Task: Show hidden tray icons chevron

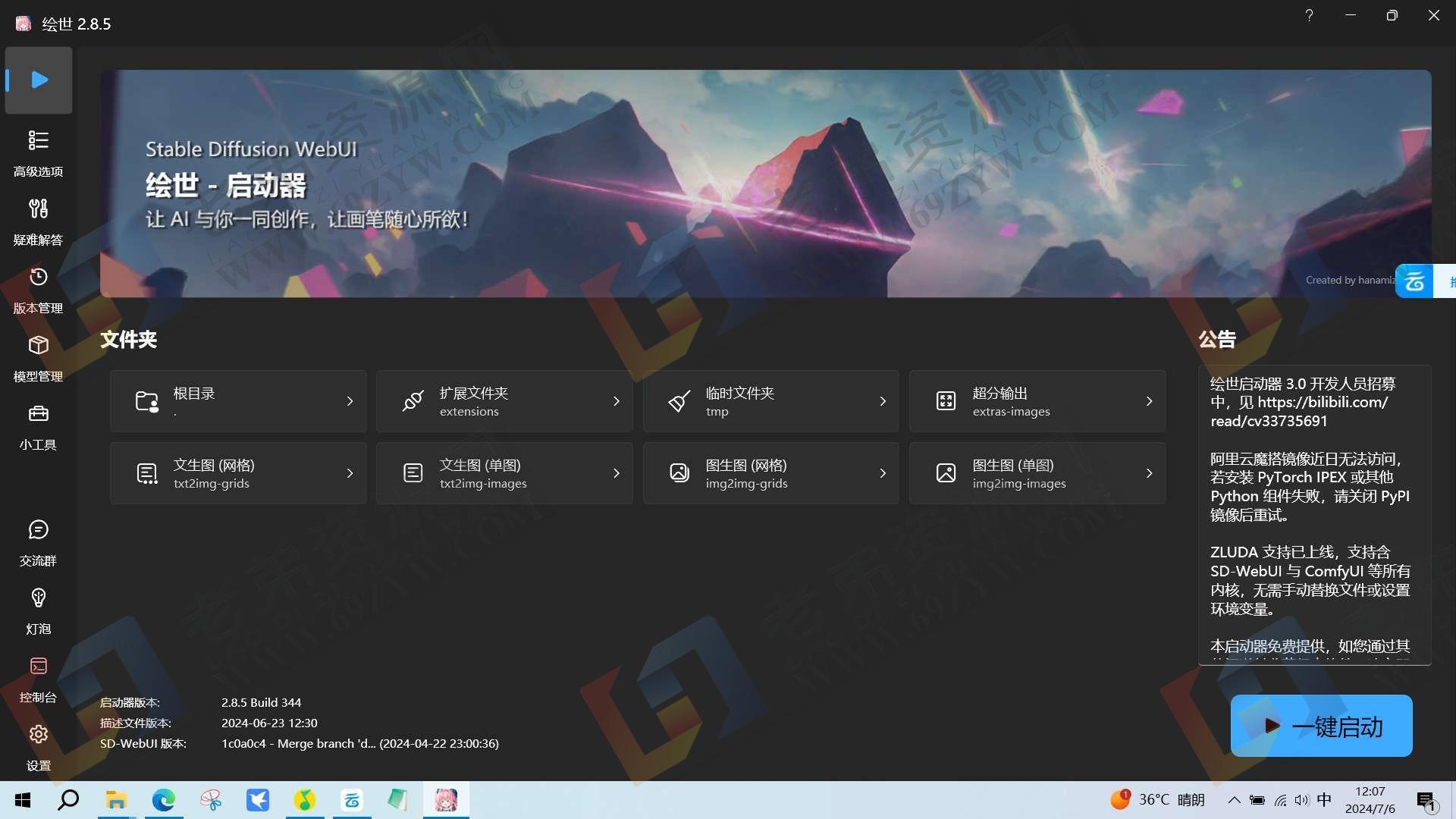Action: point(1234,800)
